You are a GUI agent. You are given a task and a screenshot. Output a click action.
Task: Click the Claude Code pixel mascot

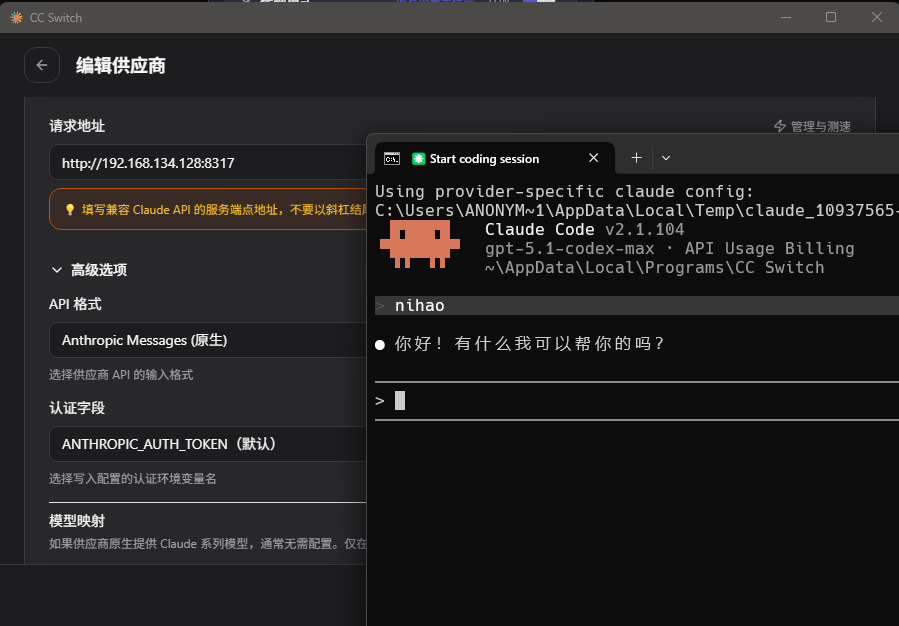(x=420, y=244)
